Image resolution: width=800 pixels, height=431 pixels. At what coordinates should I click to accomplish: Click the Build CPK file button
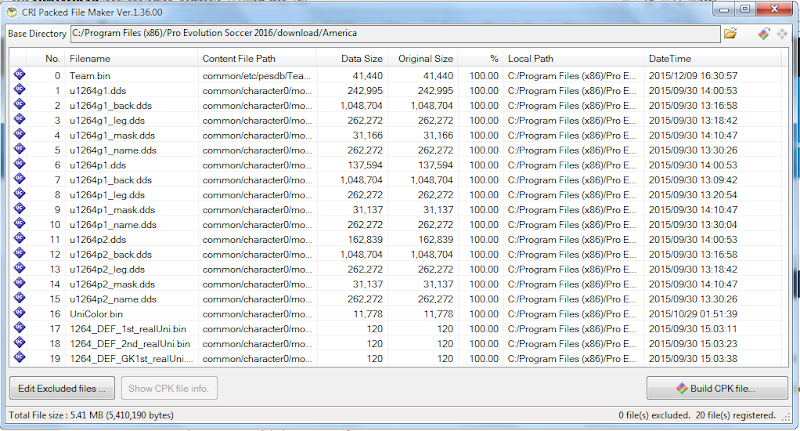coord(717,389)
